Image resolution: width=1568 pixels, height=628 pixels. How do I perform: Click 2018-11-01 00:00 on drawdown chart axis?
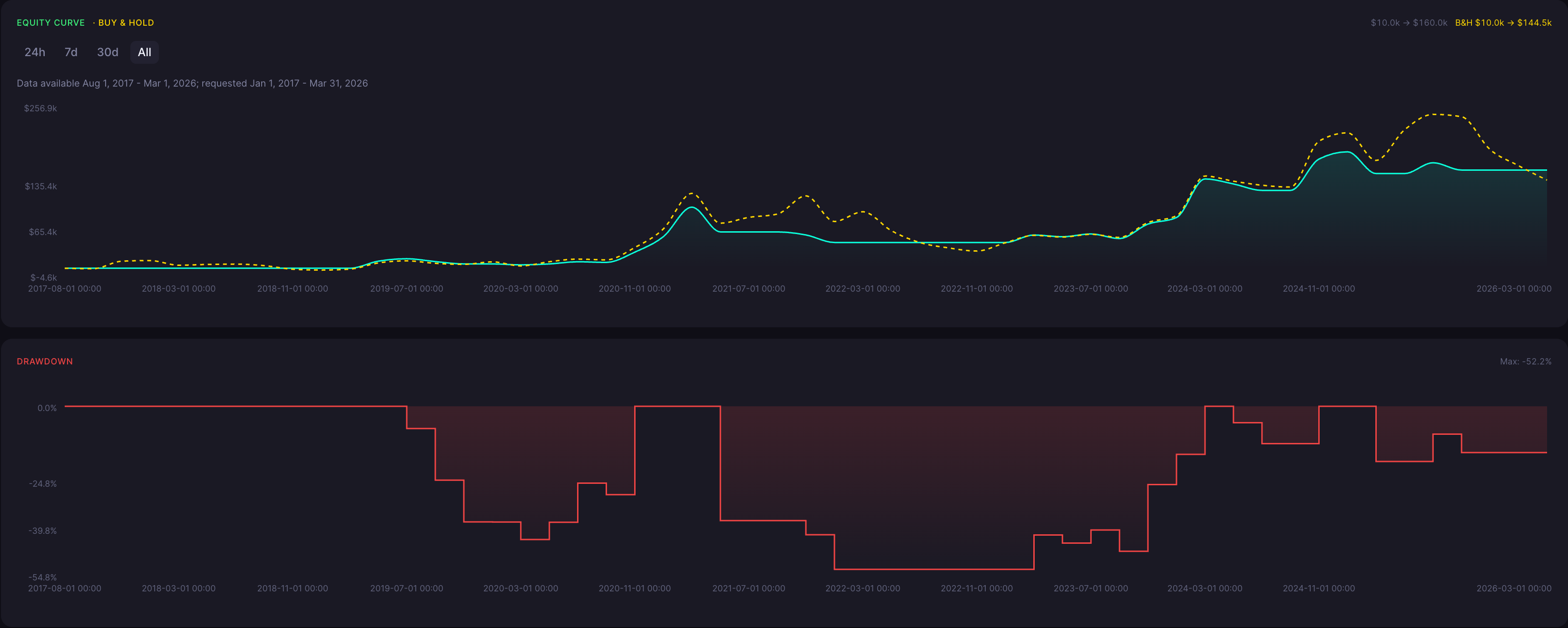click(293, 589)
